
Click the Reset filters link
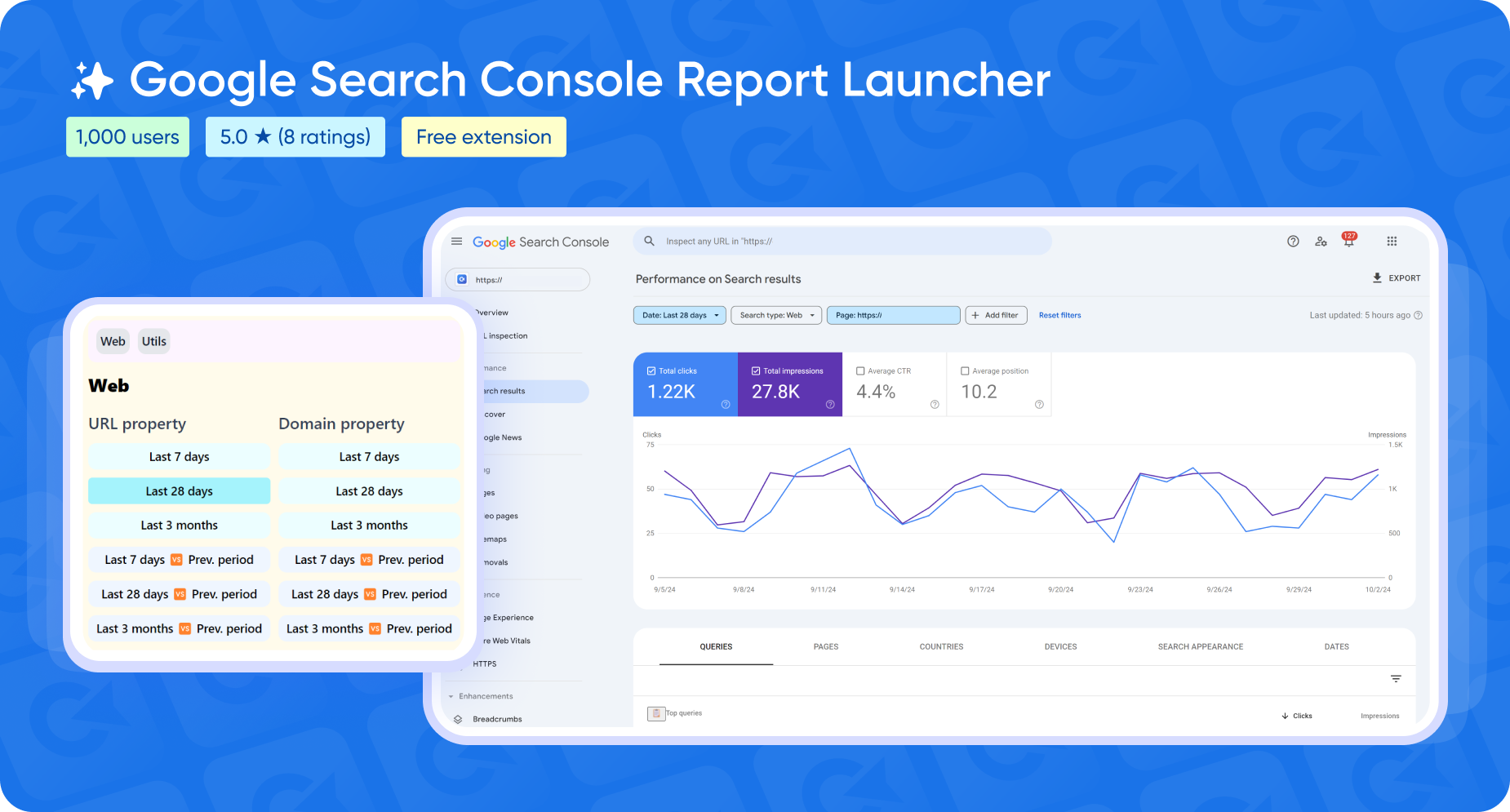pos(1059,315)
